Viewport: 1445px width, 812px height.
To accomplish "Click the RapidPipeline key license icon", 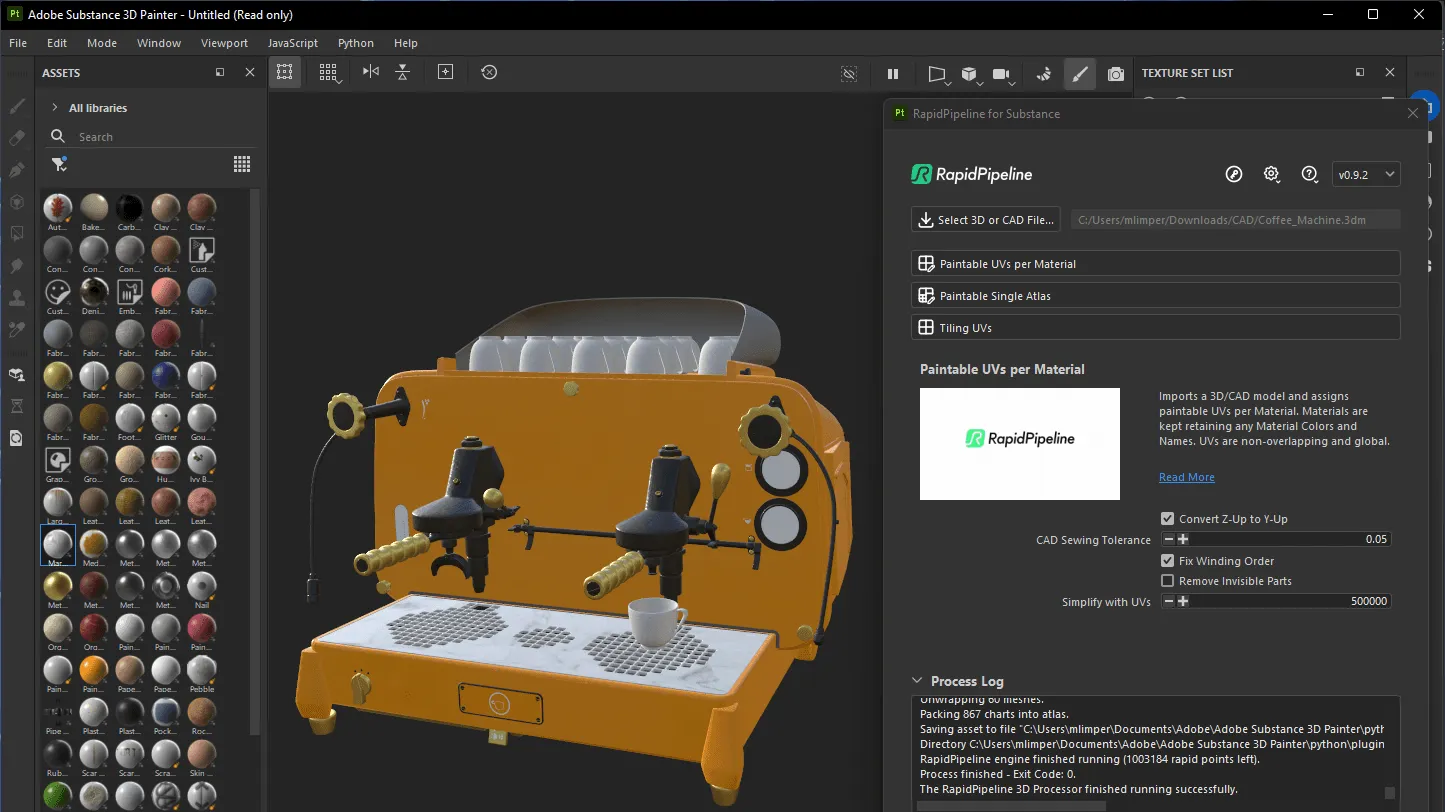I will 1234,174.
